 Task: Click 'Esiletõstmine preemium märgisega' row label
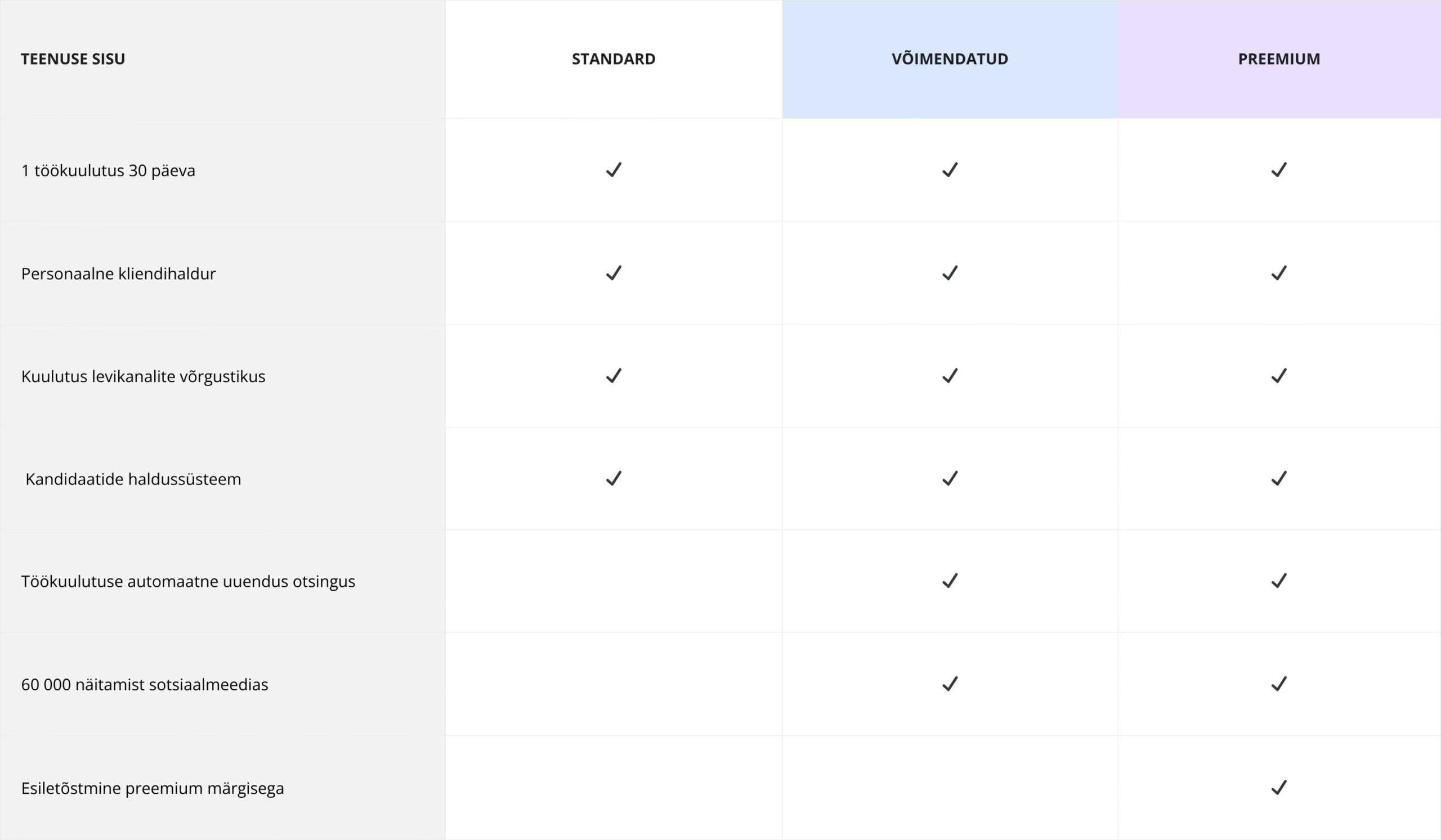(152, 789)
